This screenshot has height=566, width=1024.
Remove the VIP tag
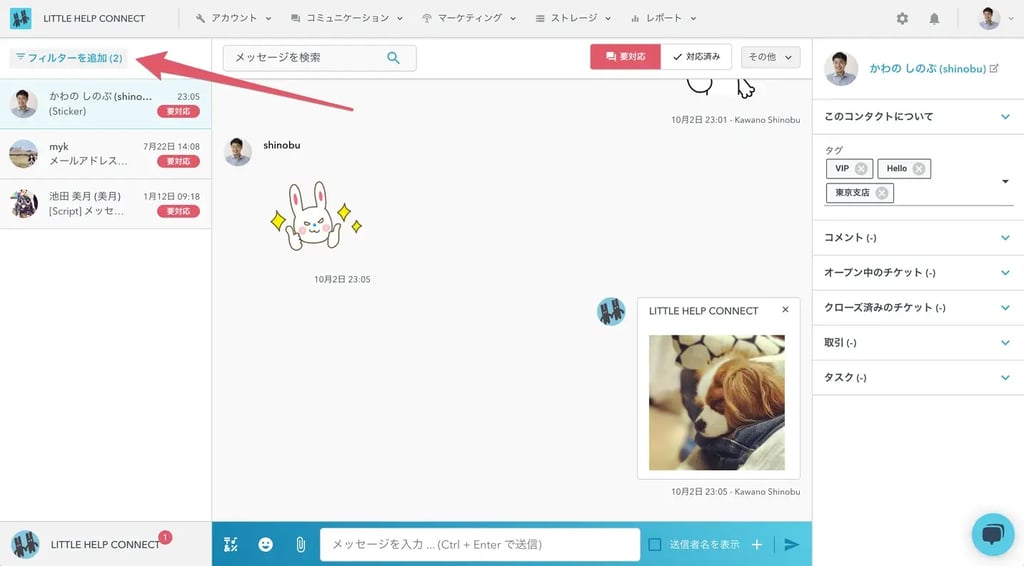click(x=861, y=168)
